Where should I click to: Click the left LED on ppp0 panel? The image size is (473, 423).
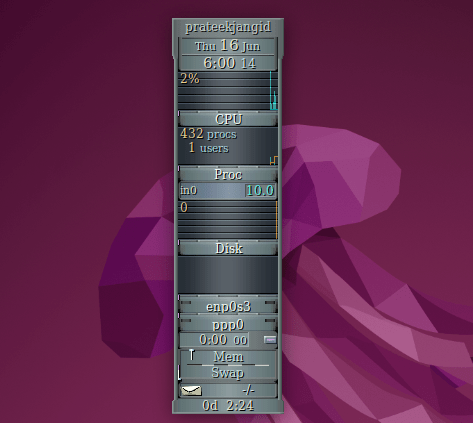186,321
